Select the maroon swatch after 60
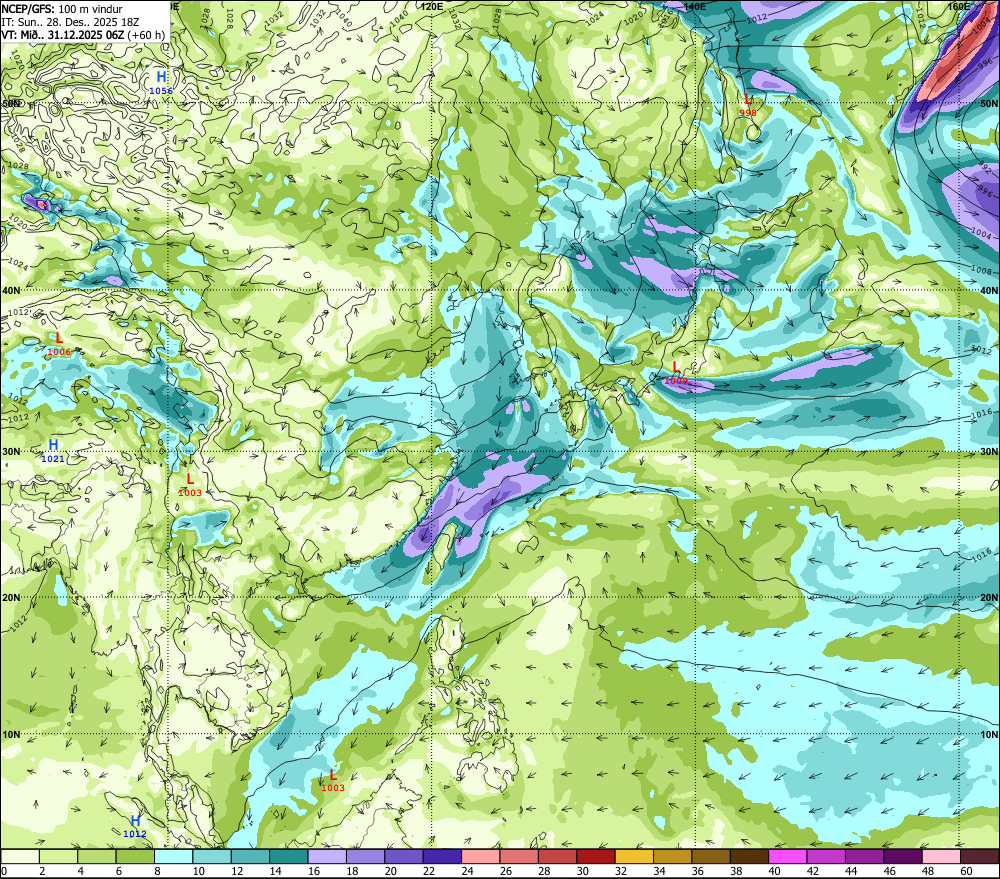1000x879 pixels. [x=979, y=856]
